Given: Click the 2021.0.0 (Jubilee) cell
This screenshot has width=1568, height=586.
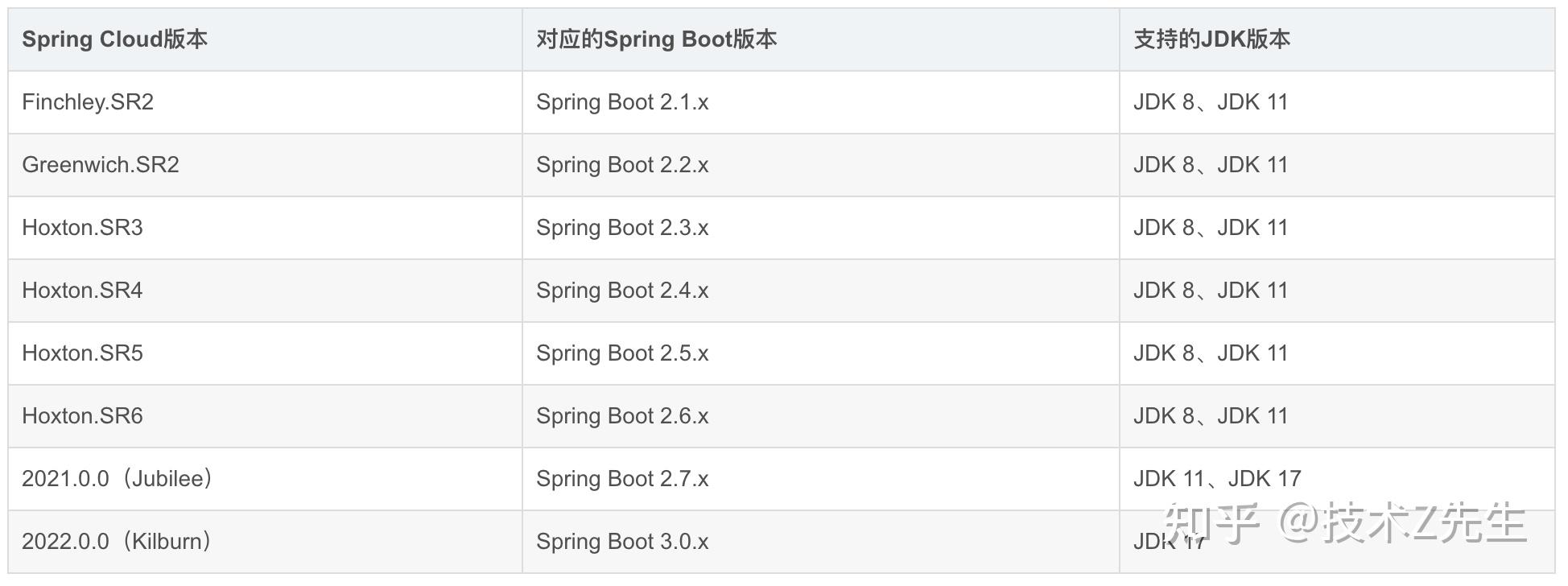Looking at the screenshot, I should [x=118, y=479].
